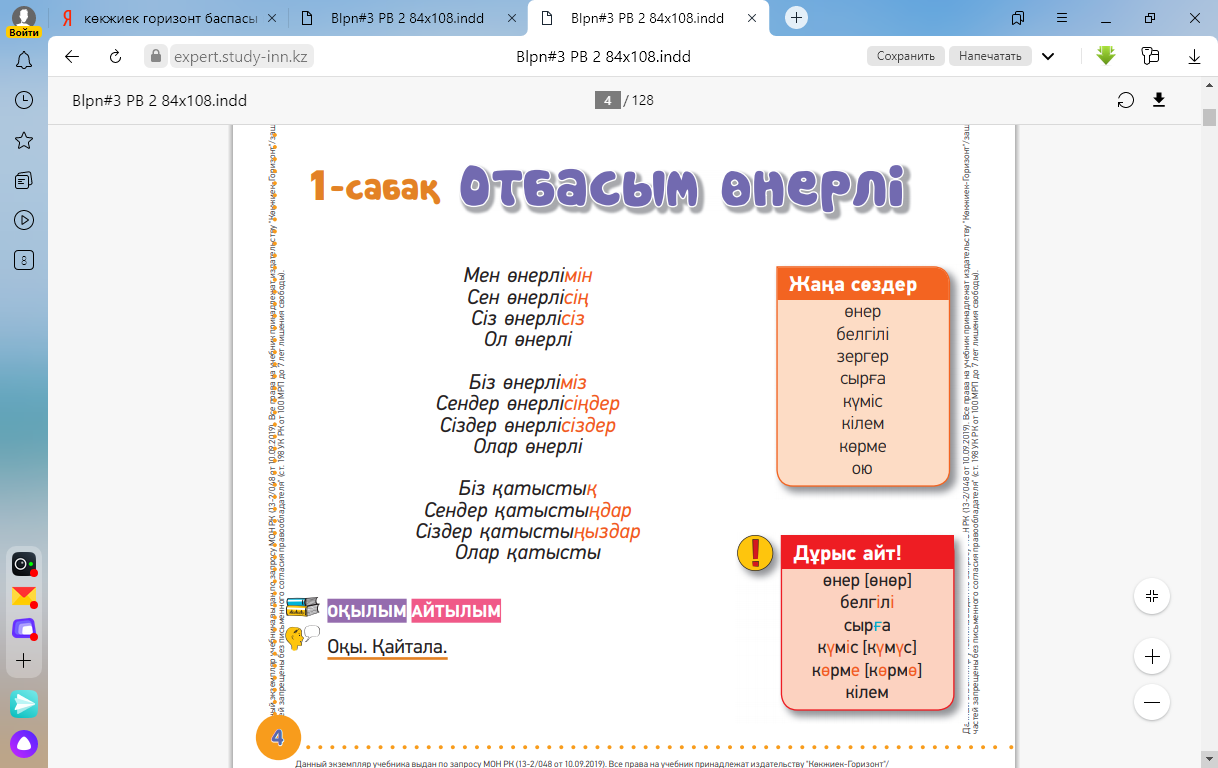The height and width of the screenshot is (768, 1218).
Task: Click the profile avatar labeled Войти
Action: click(24, 21)
